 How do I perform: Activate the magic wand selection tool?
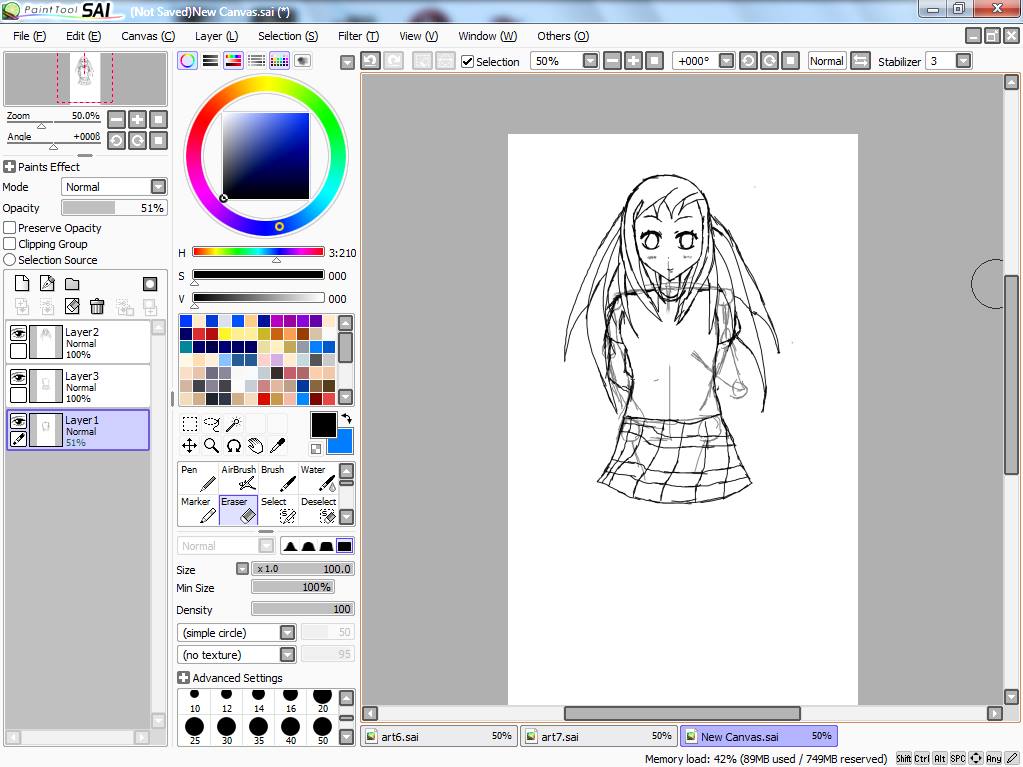tap(233, 424)
